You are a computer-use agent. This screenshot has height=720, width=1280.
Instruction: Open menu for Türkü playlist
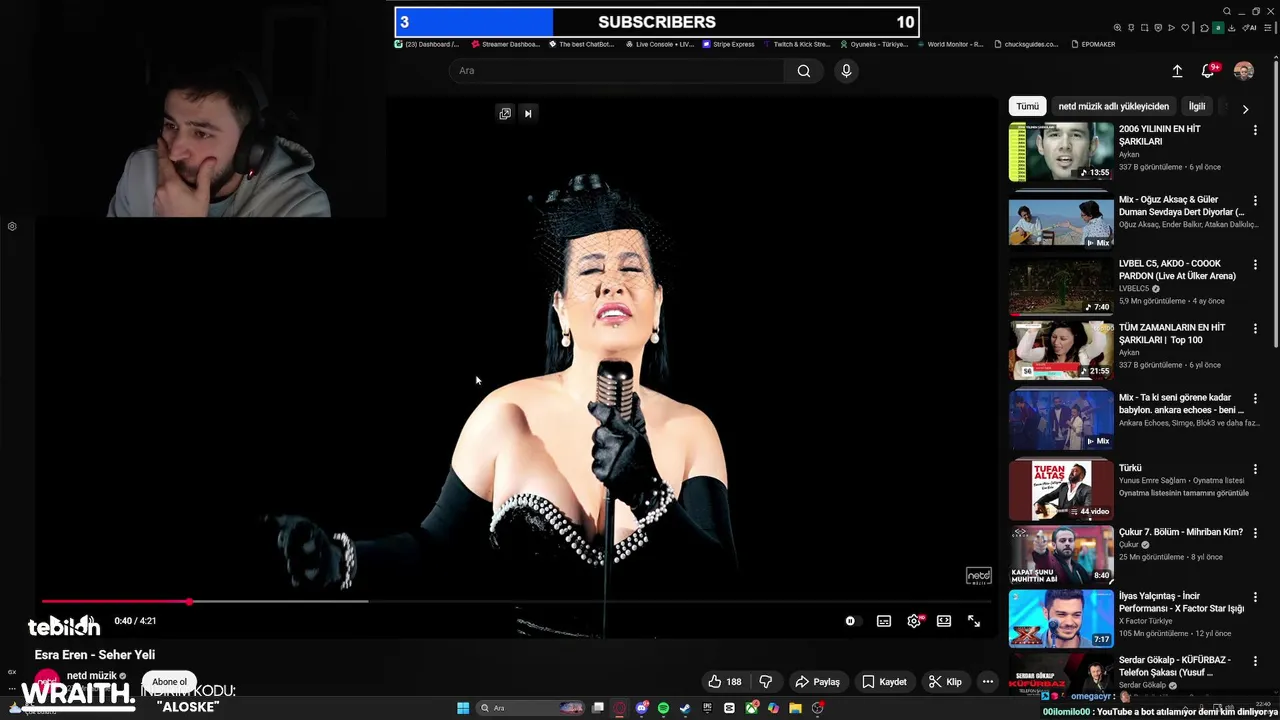(x=1255, y=469)
